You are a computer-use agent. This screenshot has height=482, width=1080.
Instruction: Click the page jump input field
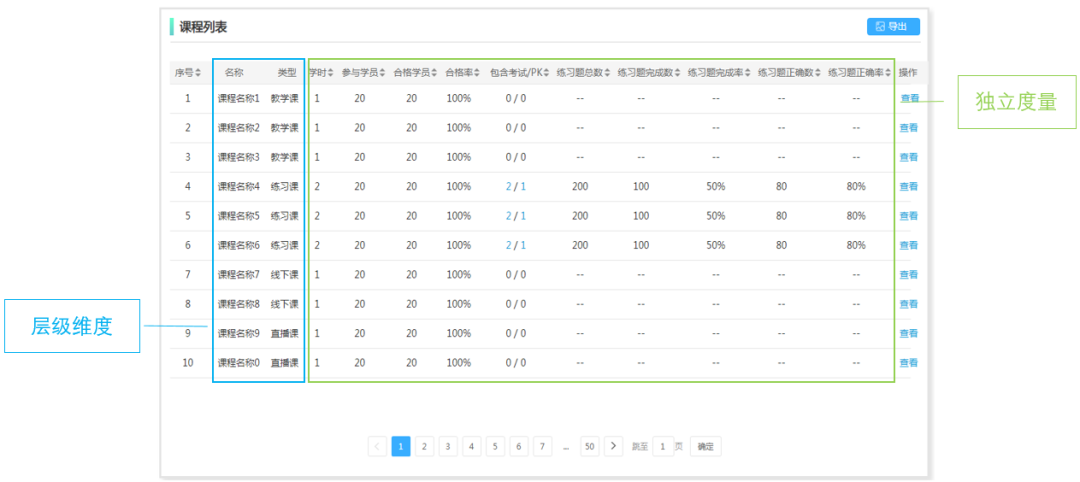click(x=662, y=446)
